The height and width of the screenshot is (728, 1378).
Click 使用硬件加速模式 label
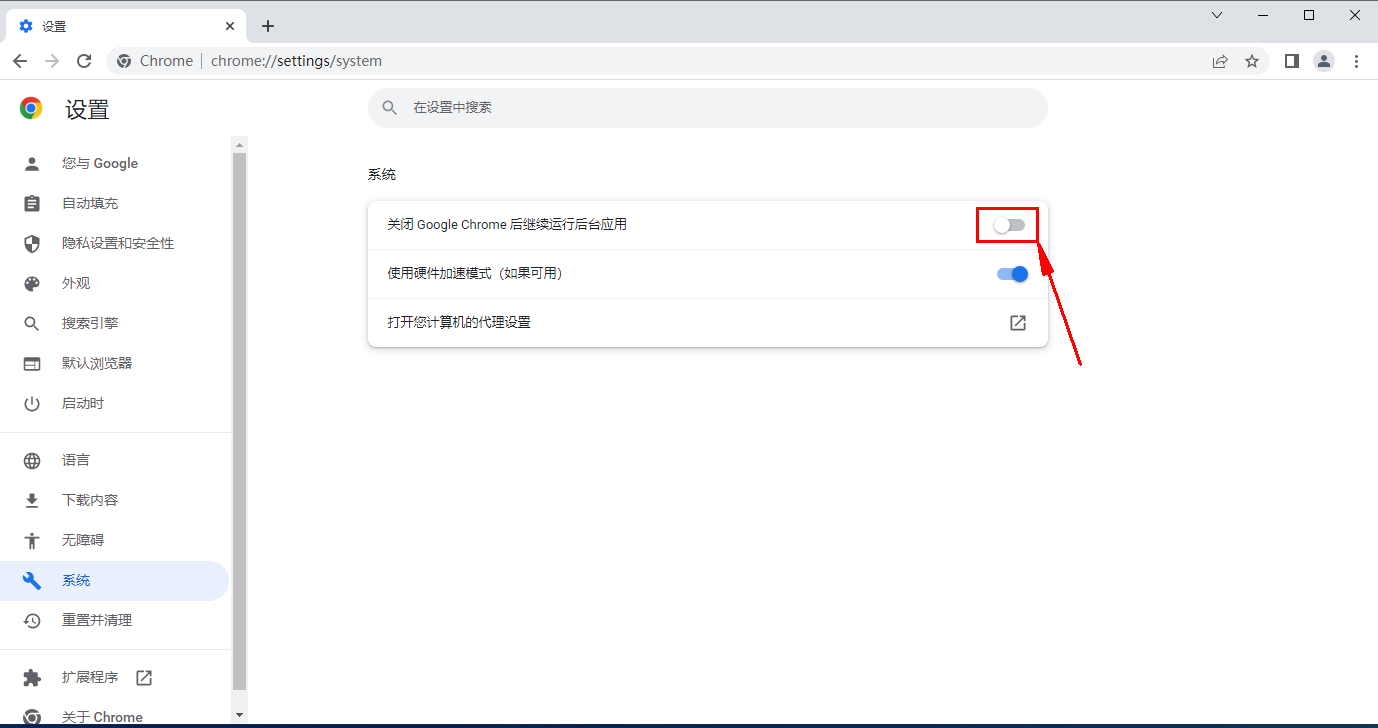475,274
